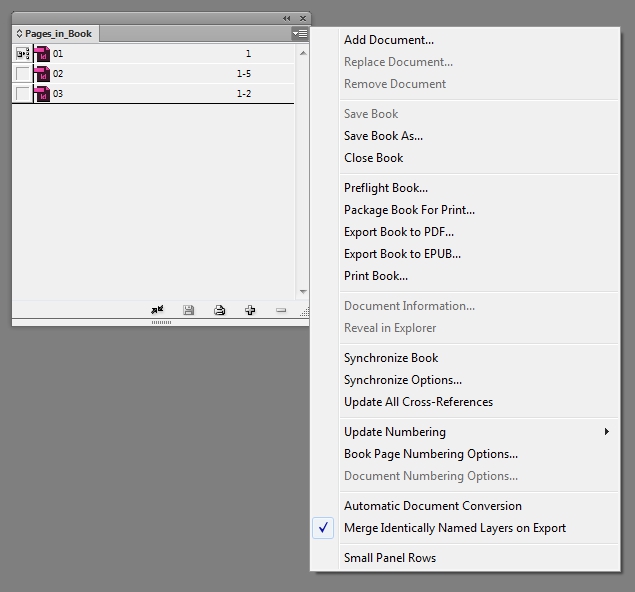Click page range 1-5 of document 02
Image resolution: width=635 pixels, height=592 pixels.
point(244,74)
